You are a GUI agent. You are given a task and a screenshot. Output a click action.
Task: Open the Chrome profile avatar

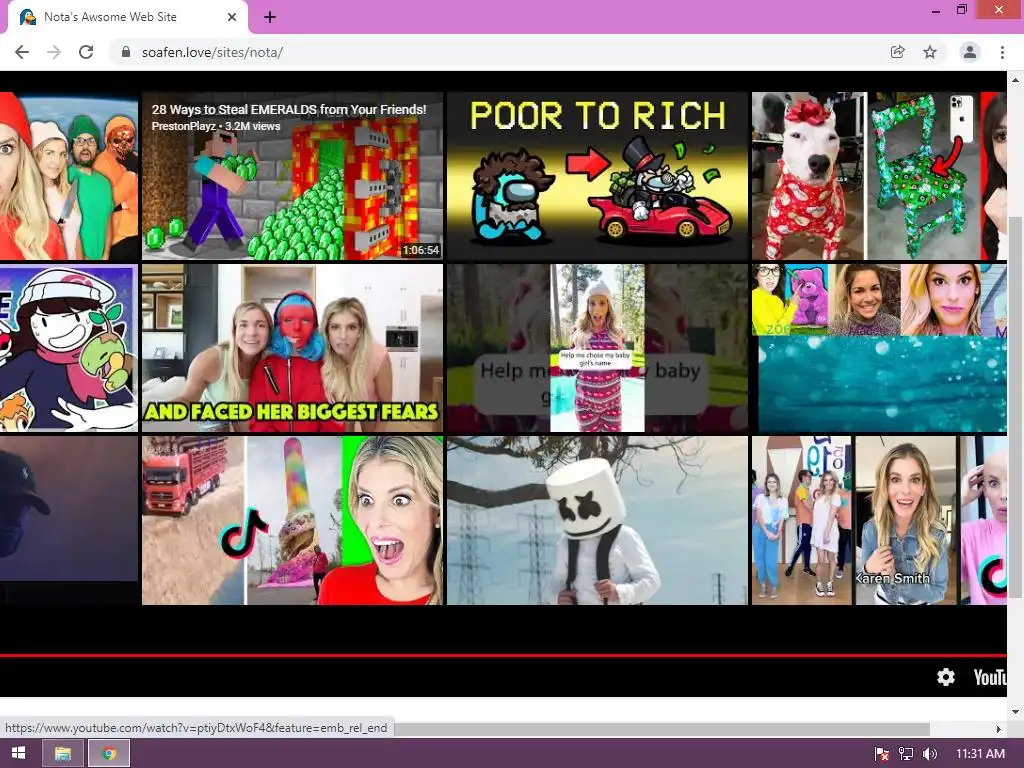click(x=970, y=52)
